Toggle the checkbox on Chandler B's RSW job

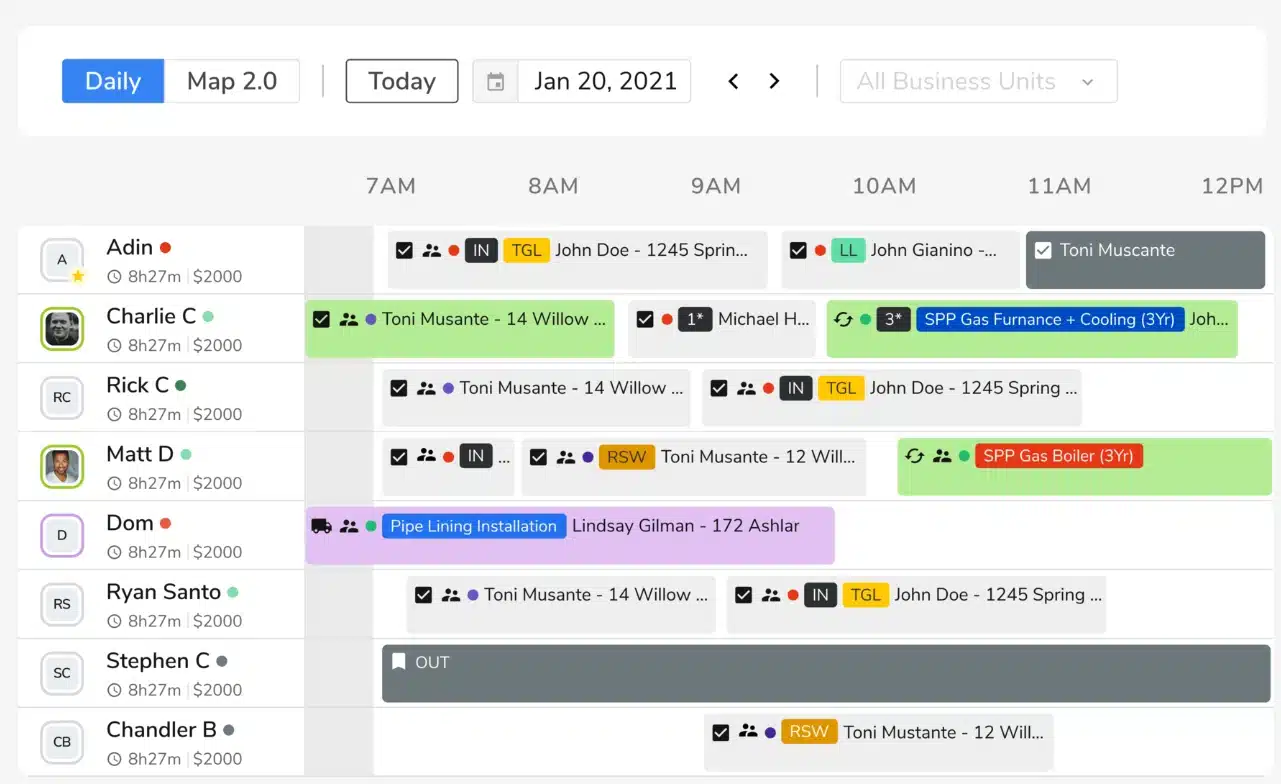(721, 732)
